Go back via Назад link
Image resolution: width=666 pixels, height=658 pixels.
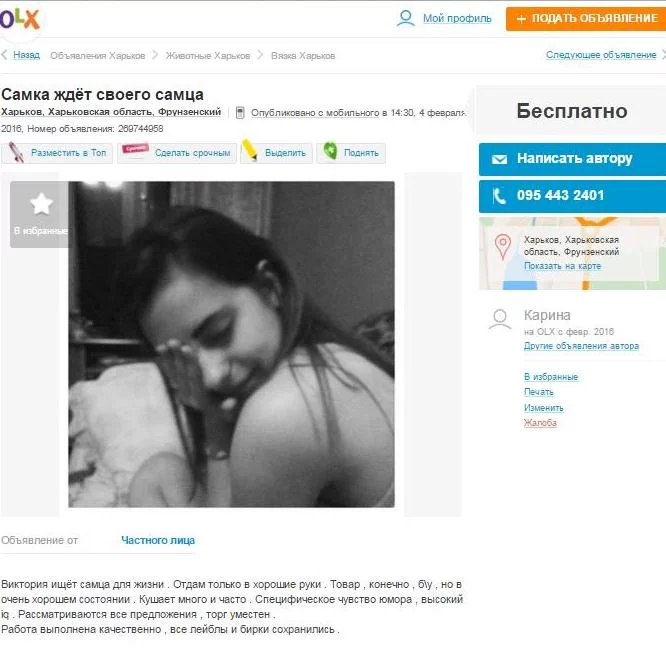tap(26, 55)
